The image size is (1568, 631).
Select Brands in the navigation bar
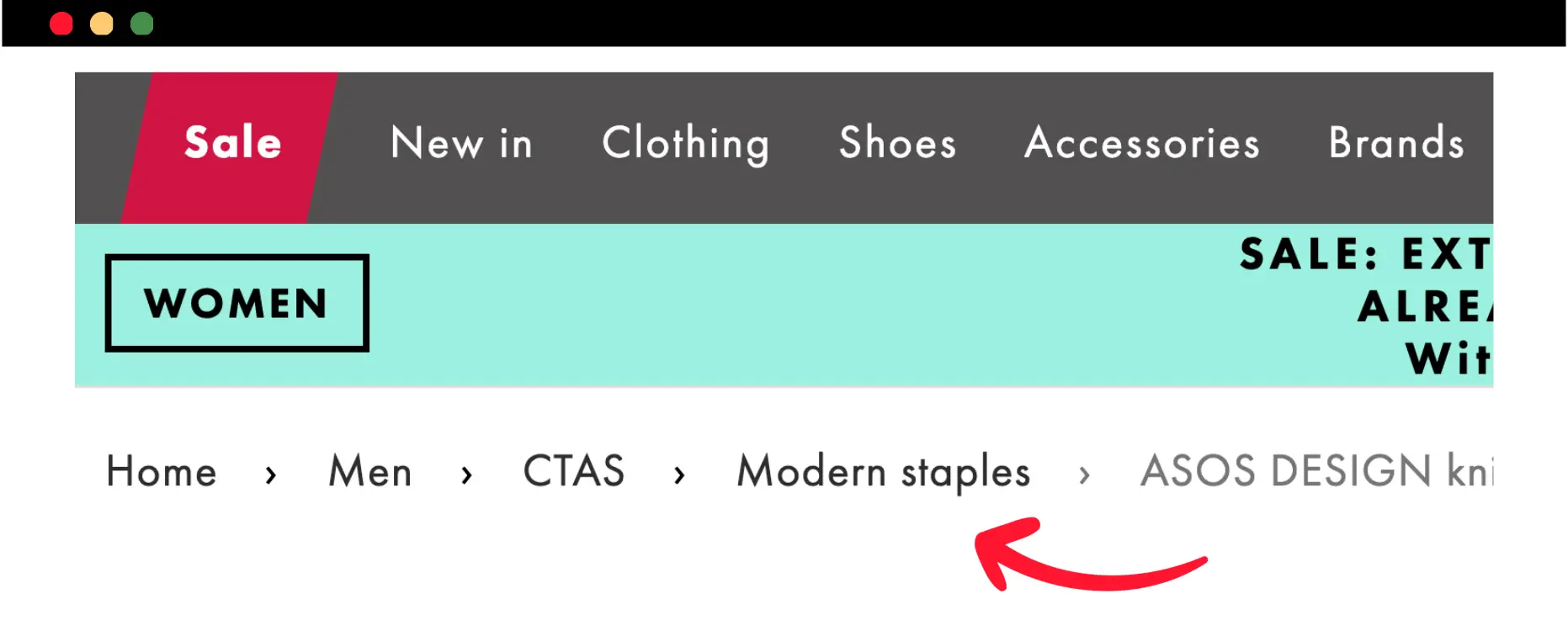(x=1396, y=143)
